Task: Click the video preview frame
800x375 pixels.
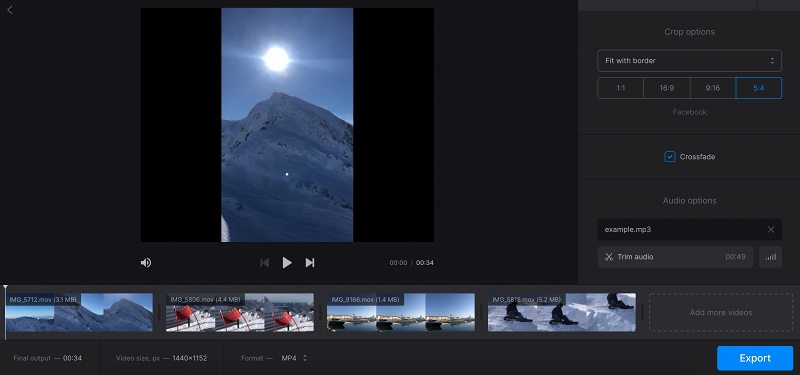Action: click(287, 124)
